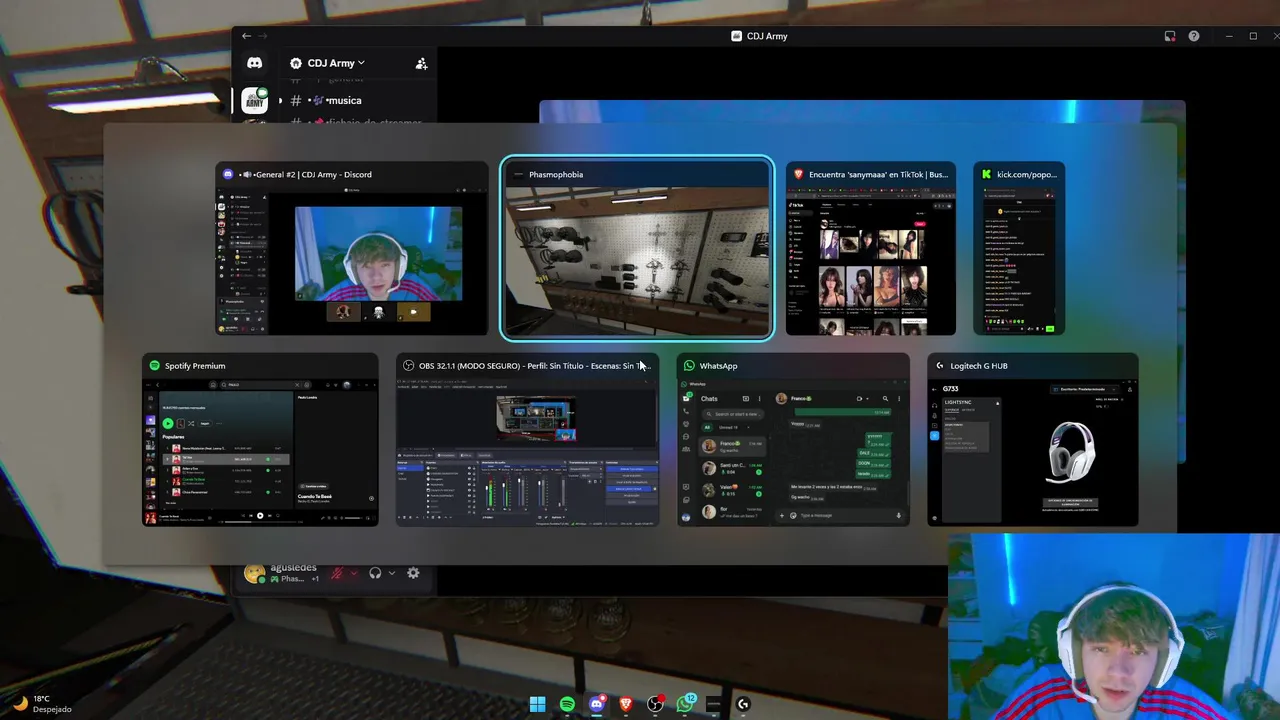
Task: Maximize the CDJ Army Discord window
Action: 1253,36
